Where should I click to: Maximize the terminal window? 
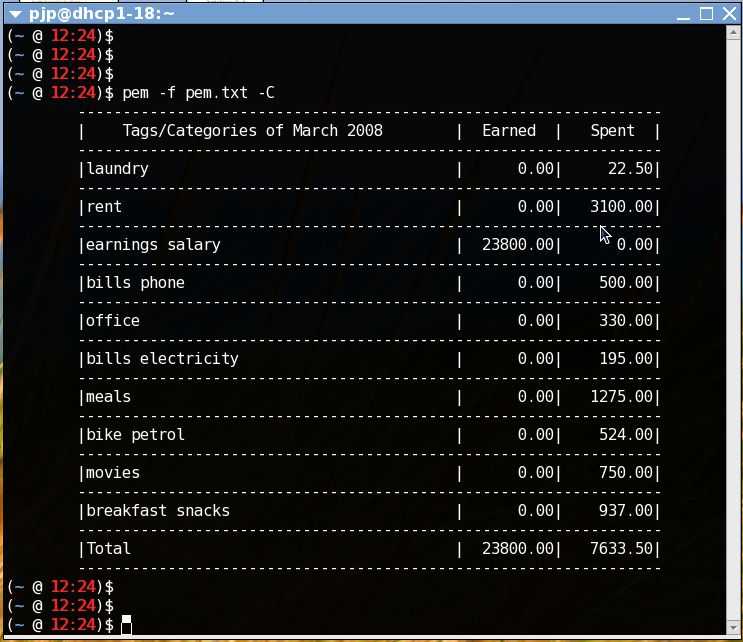point(706,14)
